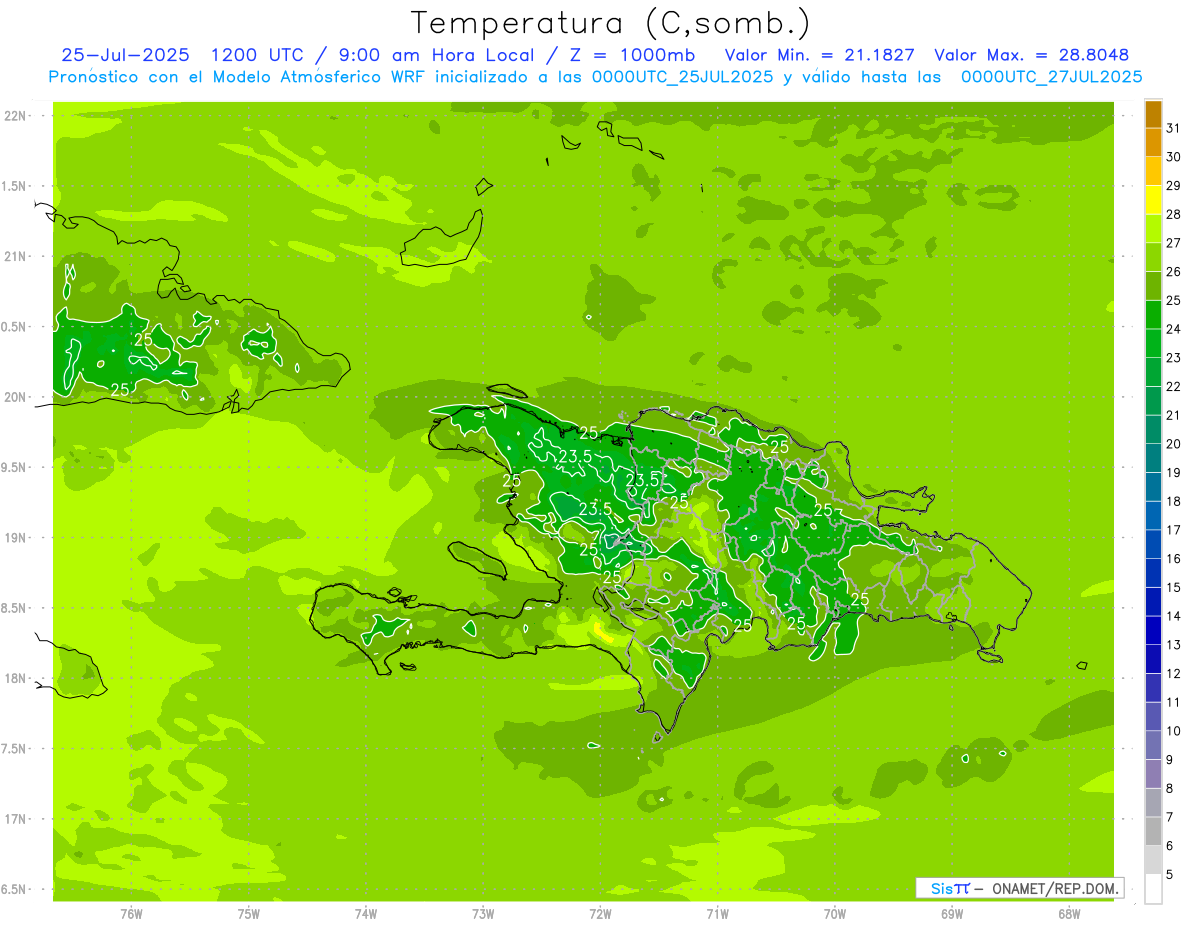The width and height of the screenshot is (1200, 927).
Task: Click the '71W' longitude axis label
Action: [717, 913]
